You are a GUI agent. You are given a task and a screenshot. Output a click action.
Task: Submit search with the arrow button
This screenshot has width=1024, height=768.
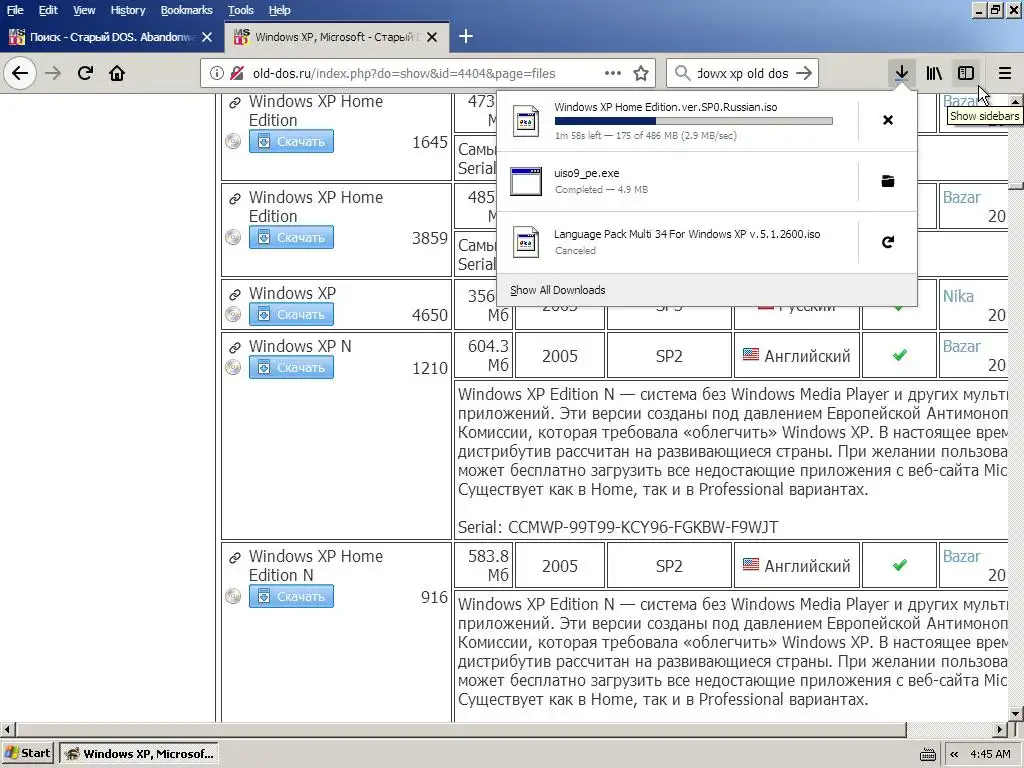[805, 73]
